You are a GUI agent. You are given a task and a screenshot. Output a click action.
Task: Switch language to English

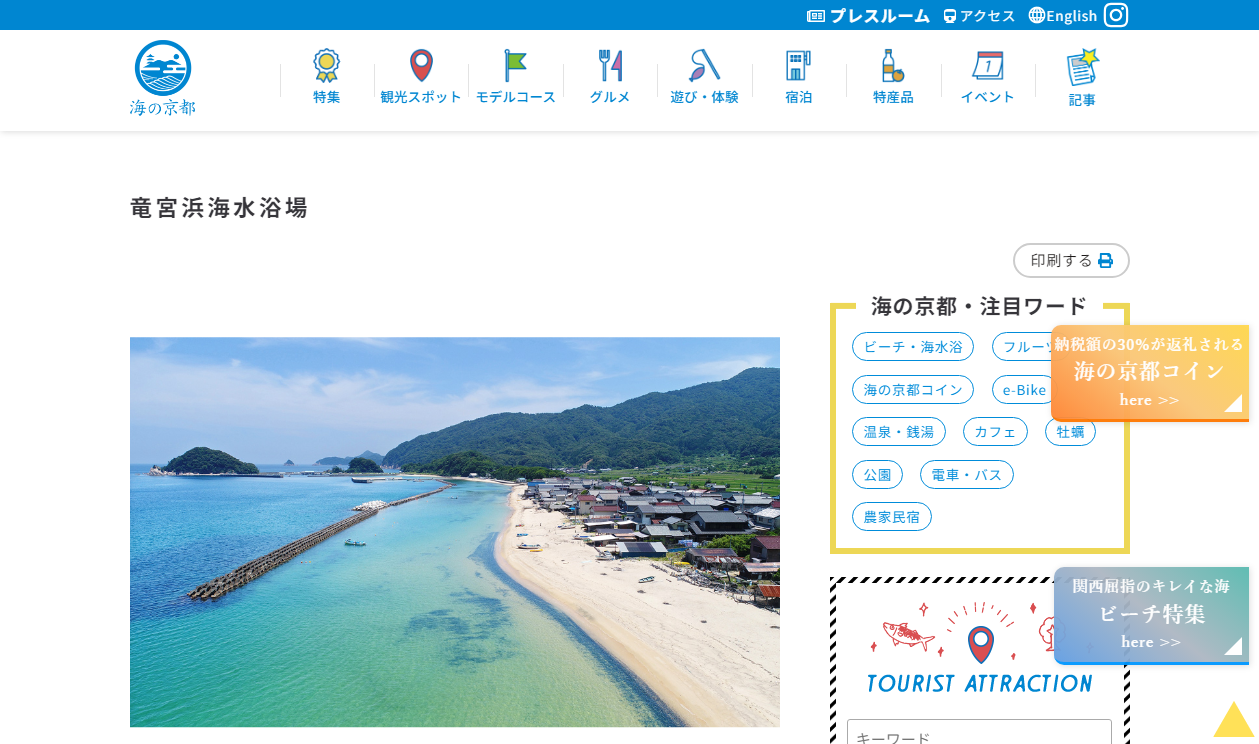click(x=1063, y=15)
